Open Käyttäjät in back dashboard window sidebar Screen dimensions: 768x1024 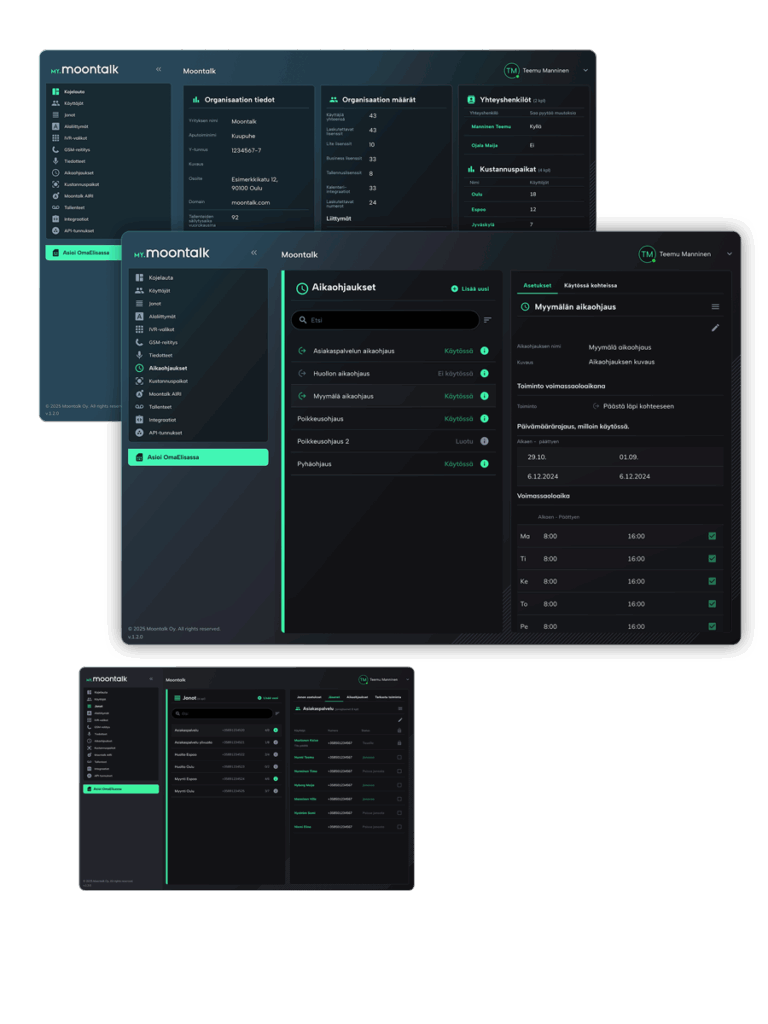[67, 103]
